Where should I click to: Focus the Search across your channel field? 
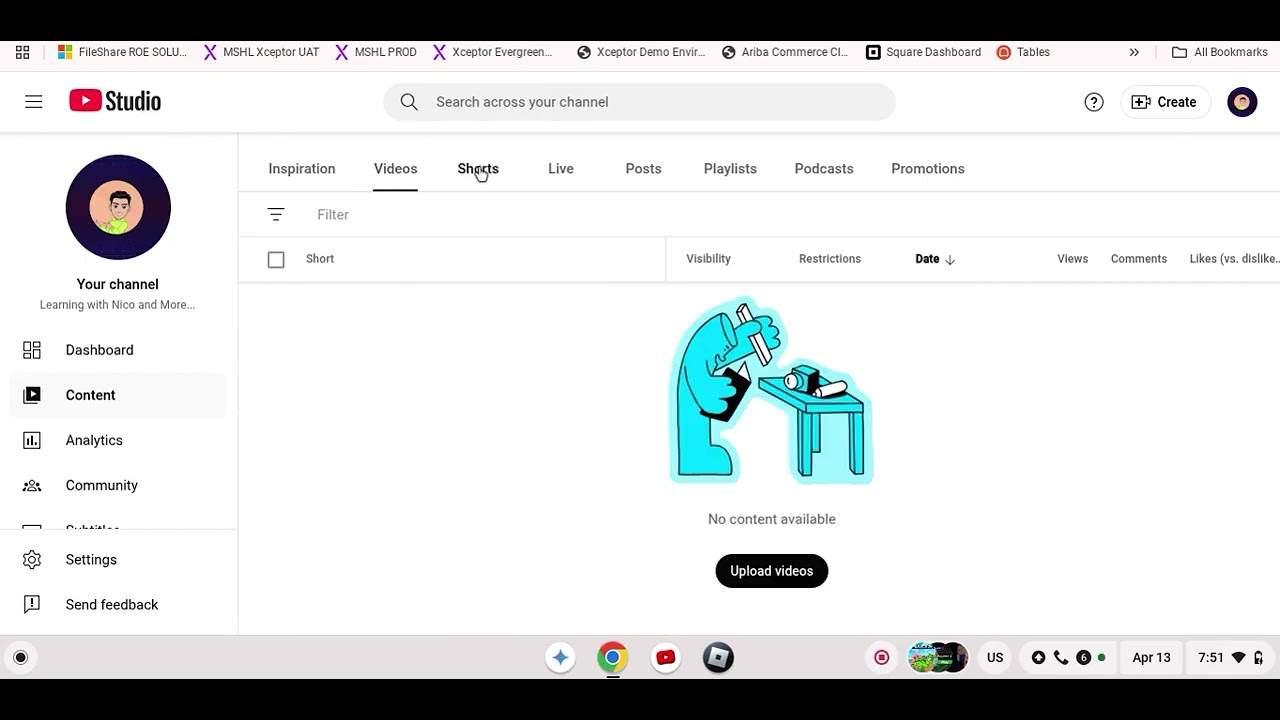[639, 102]
